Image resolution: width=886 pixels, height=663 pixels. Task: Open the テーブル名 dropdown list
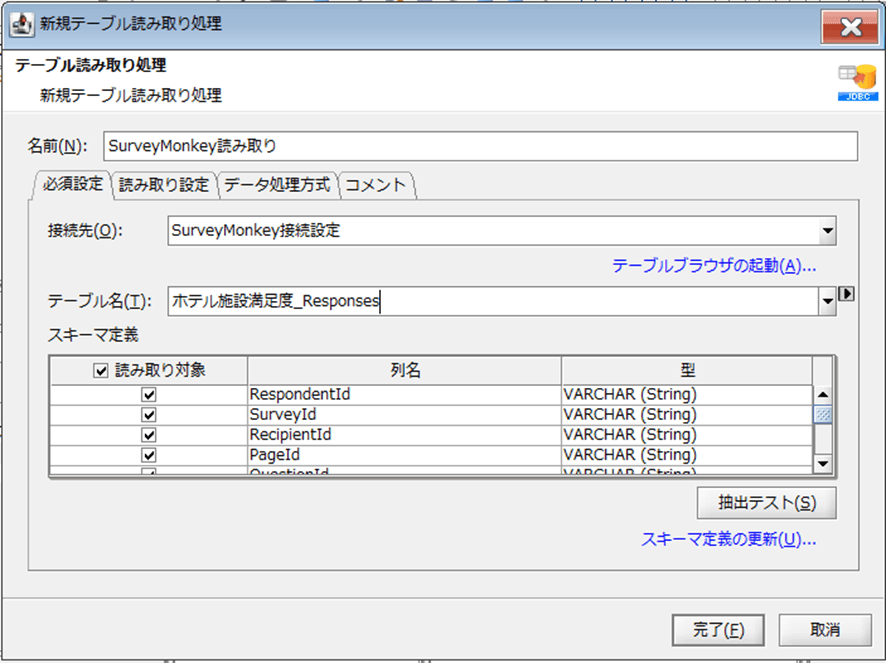coord(827,301)
